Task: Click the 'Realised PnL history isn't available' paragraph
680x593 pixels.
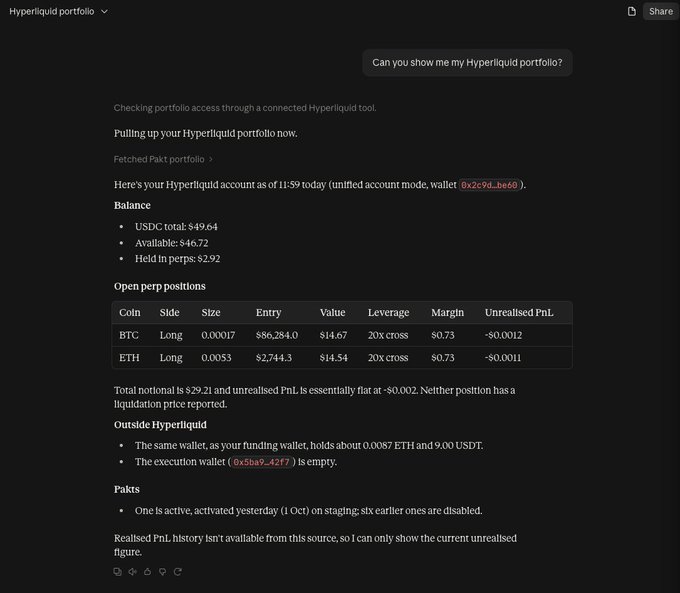Action: (x=315, y=545)
